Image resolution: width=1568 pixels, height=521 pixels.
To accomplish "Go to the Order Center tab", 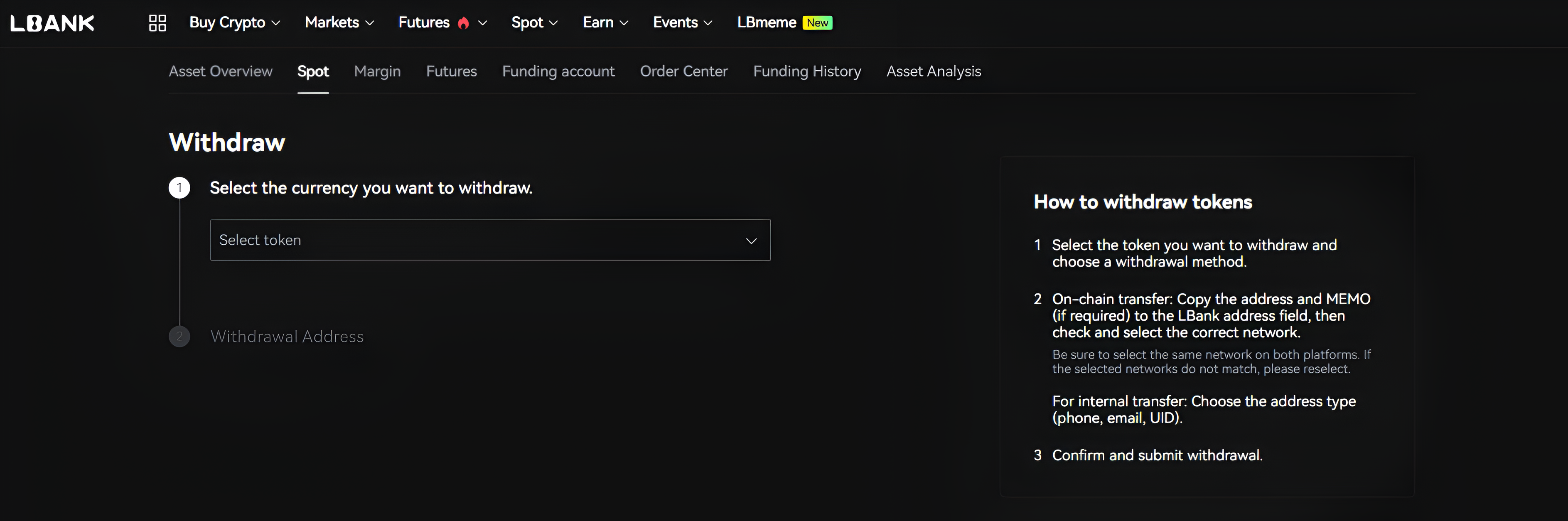I will tap(683, 71).
